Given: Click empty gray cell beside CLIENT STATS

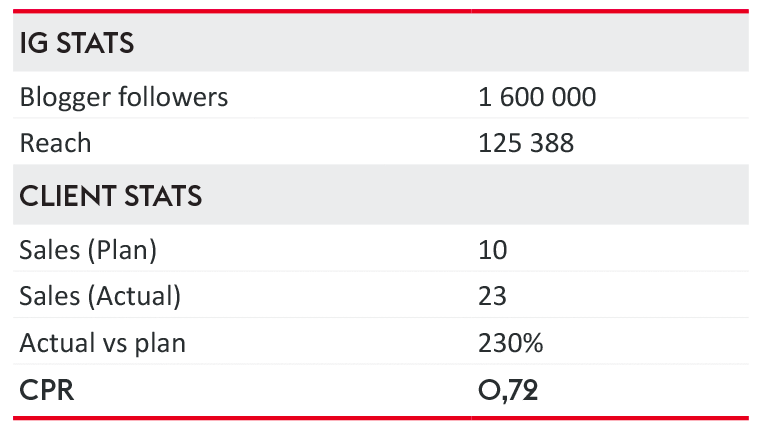Looking at the screenshot, I should (608, 196).
